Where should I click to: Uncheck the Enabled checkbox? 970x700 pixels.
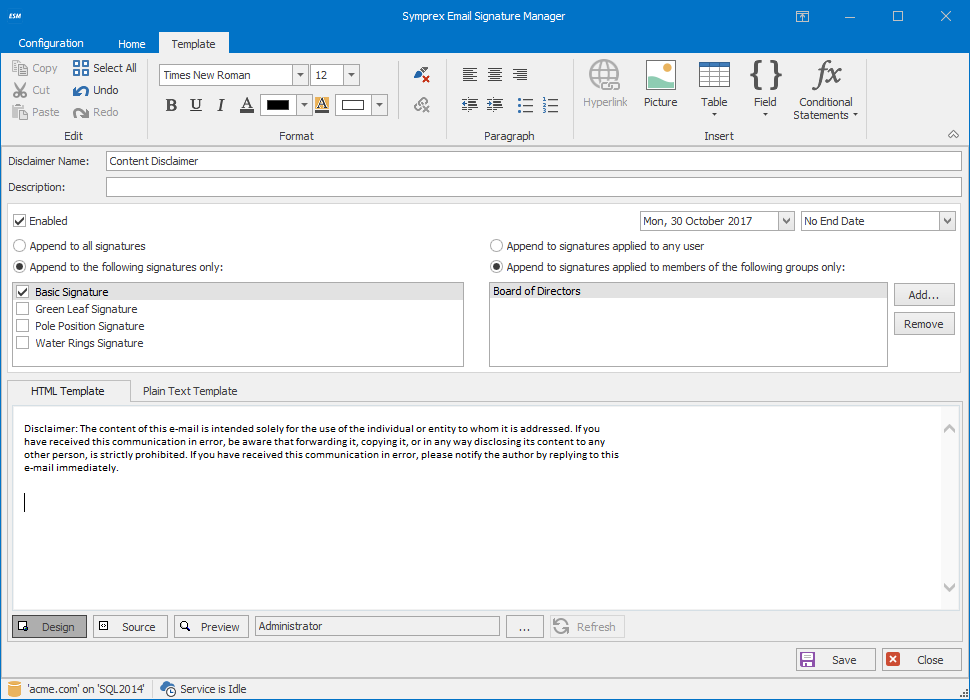click(x=20, y=221)
